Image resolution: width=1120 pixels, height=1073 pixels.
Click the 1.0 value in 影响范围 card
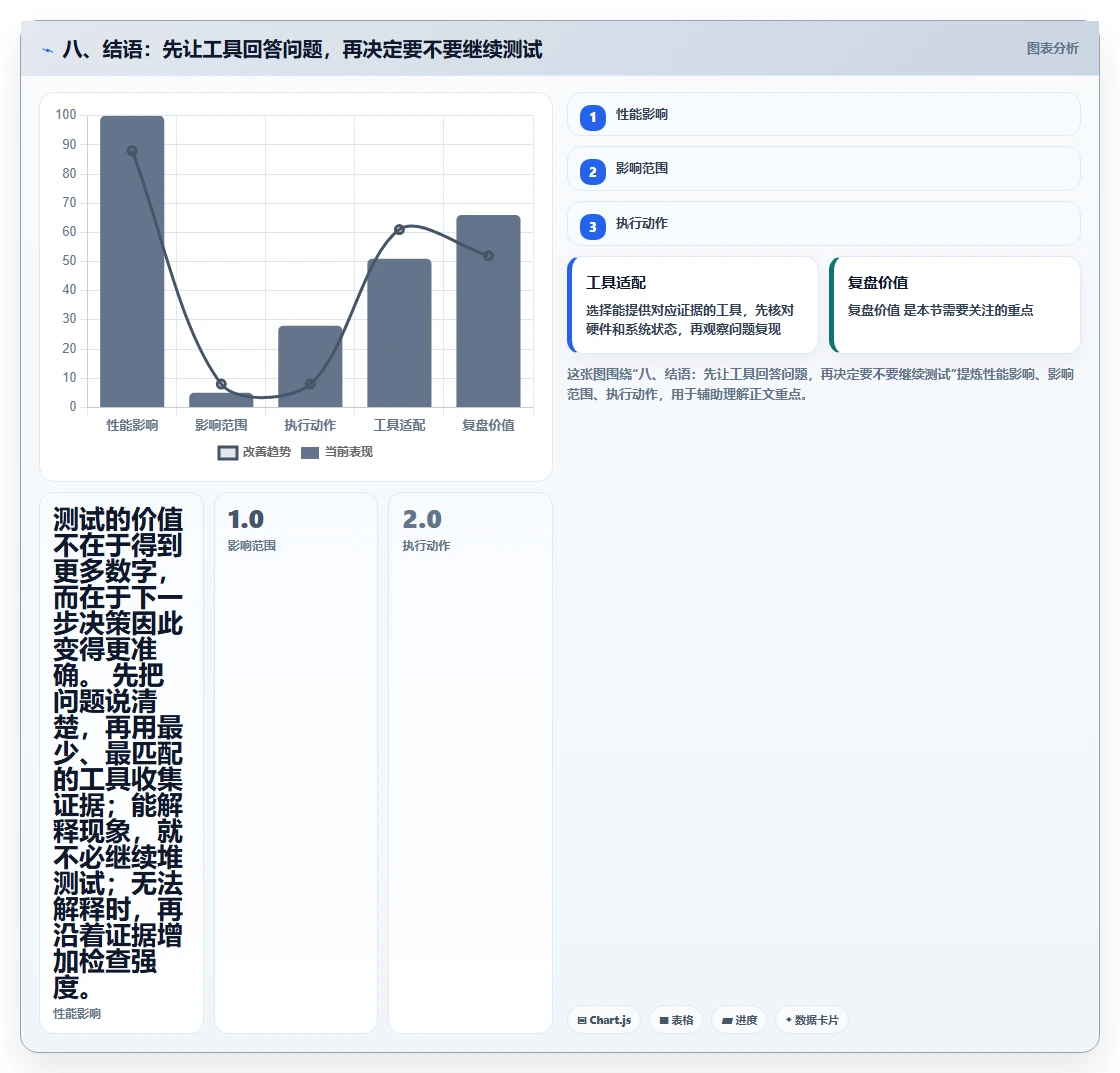[x=246, y=519]
